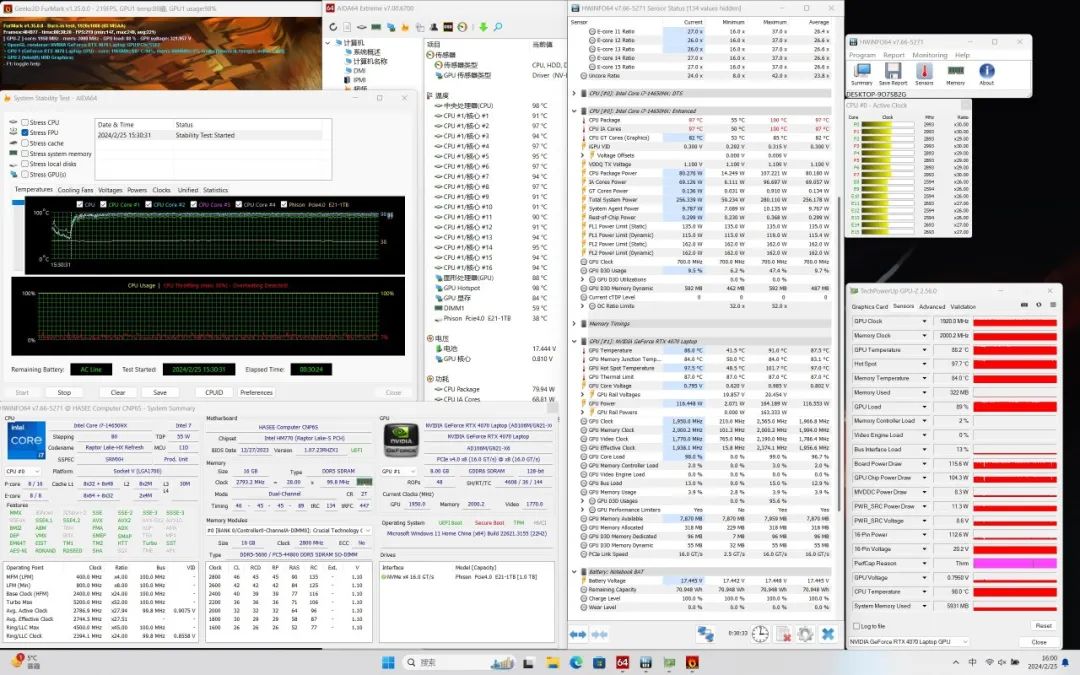1080x675 pixels.
Task: Enable the Stress CPU checkbox
Action: (x=24, y=123)
